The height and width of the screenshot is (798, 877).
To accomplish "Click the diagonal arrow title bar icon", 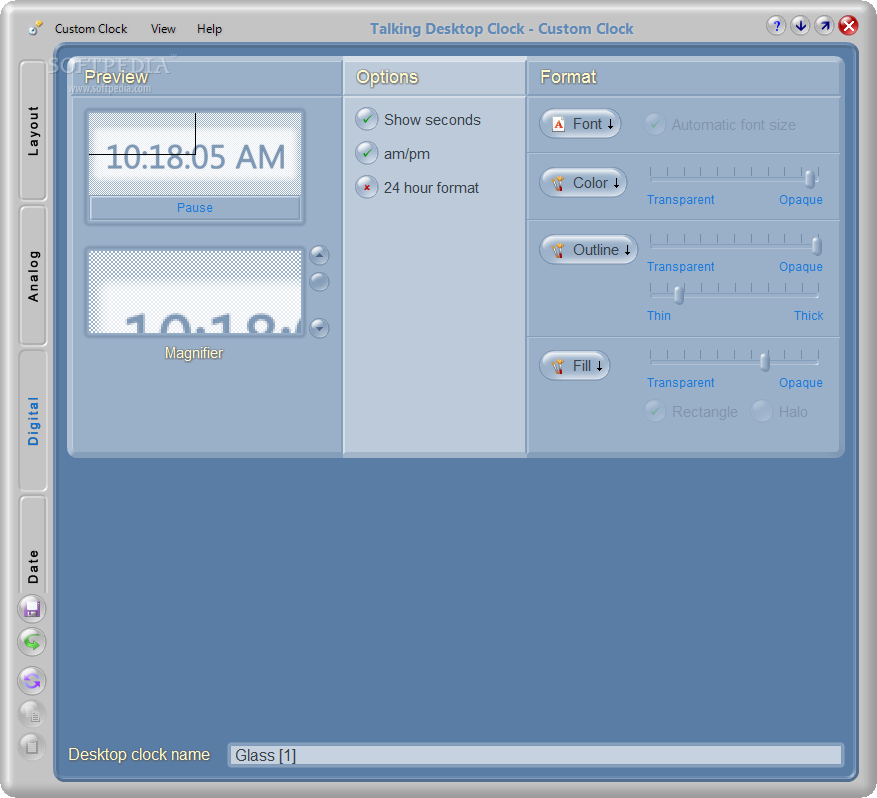I will pyautogui.click(x=824, y=26).
